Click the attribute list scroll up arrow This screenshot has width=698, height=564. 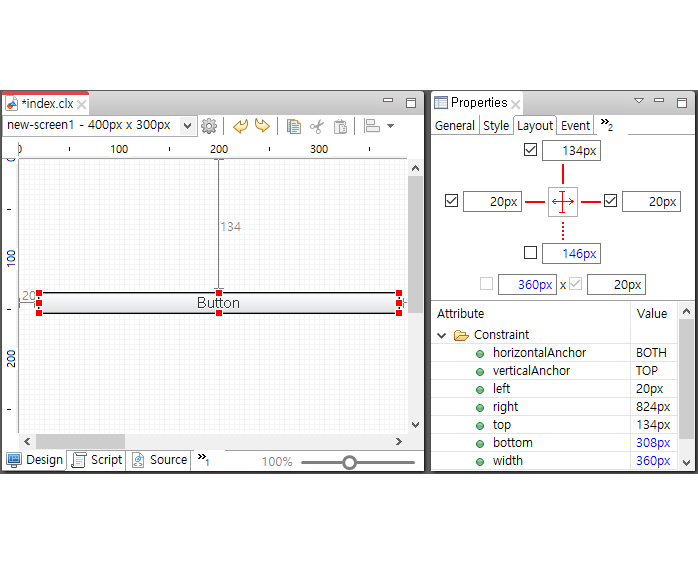(x=686, y=312)
